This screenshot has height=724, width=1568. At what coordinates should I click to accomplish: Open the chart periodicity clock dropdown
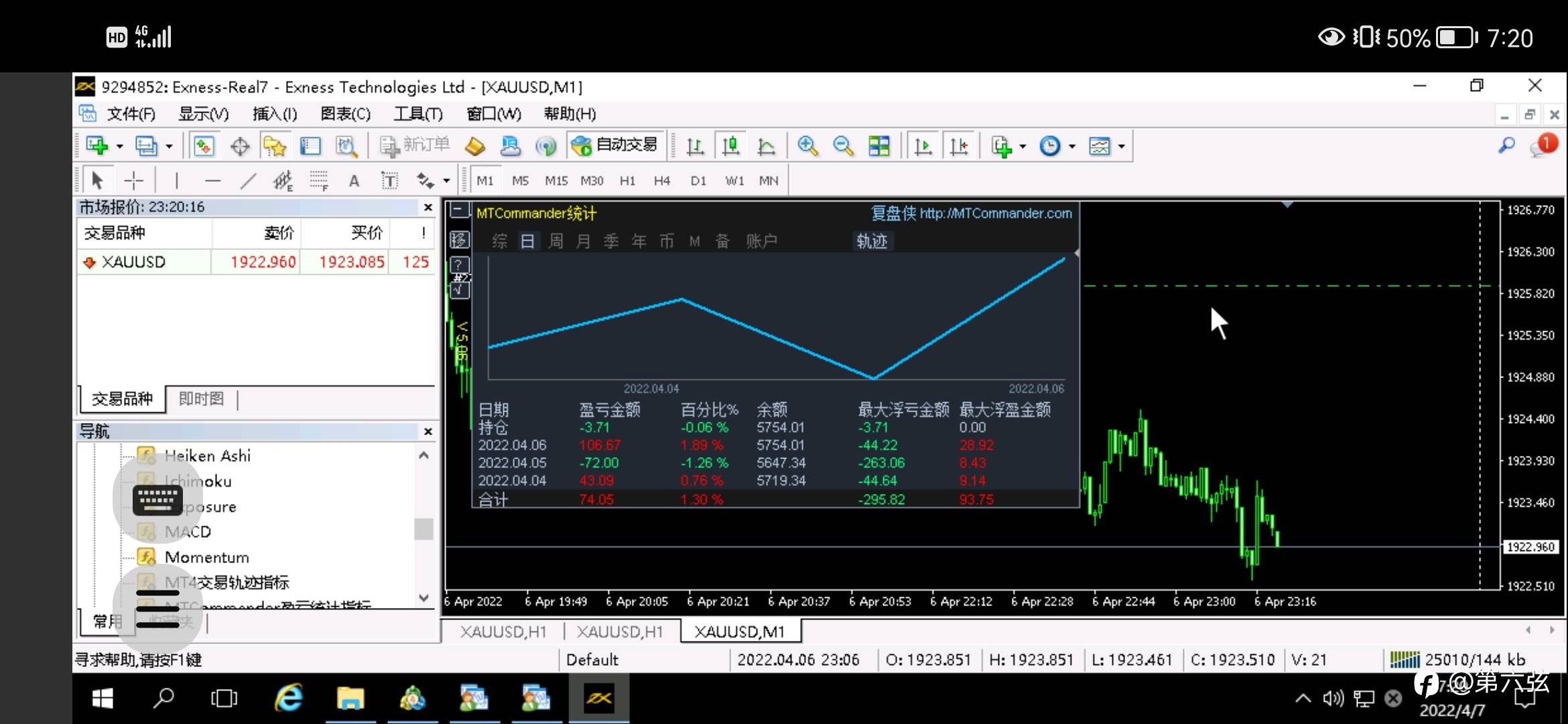(1051, 145)
